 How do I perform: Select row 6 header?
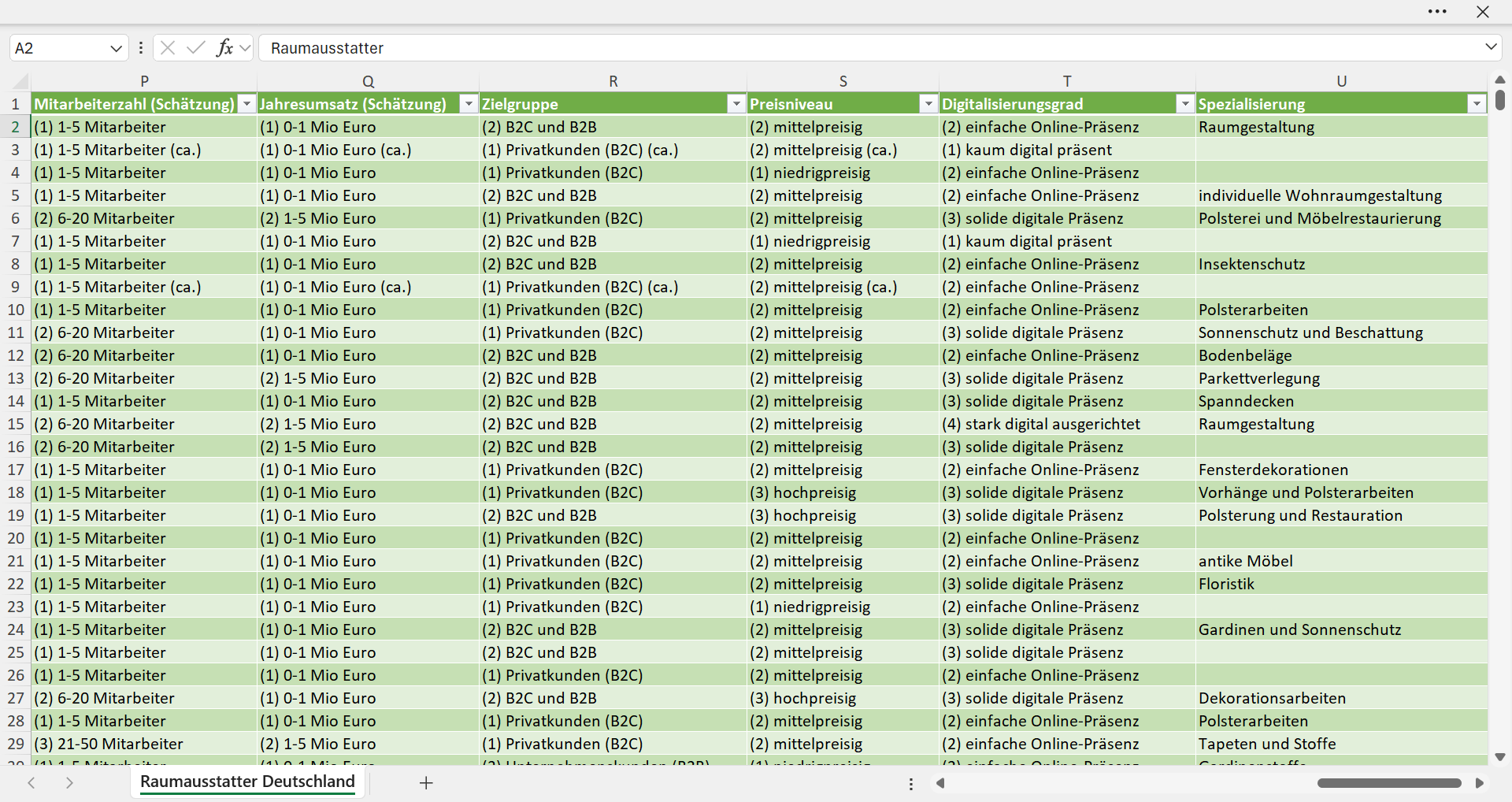tap(16, 218)
